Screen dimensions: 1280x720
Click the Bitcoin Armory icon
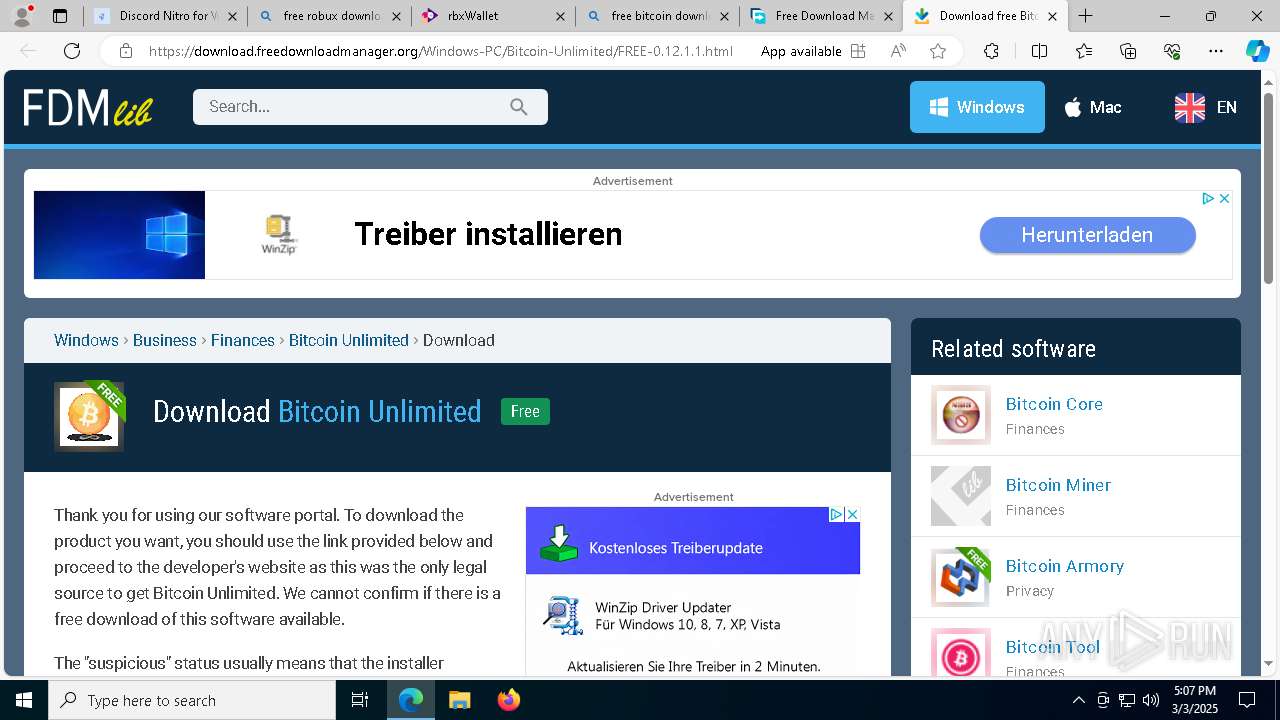click(x=961, y=577)
